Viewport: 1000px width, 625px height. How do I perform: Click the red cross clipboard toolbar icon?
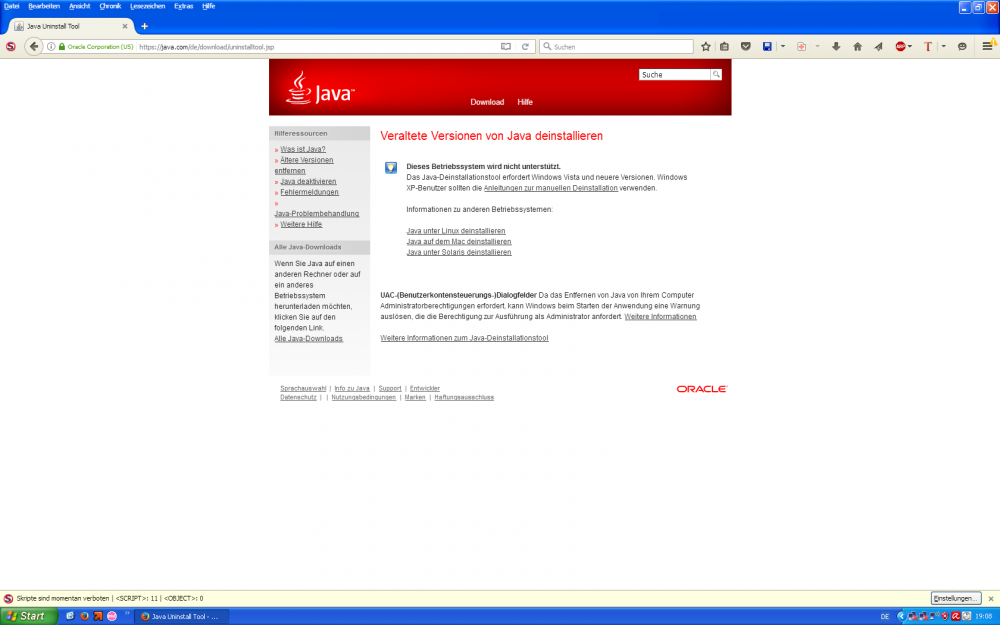coord(802,47)
